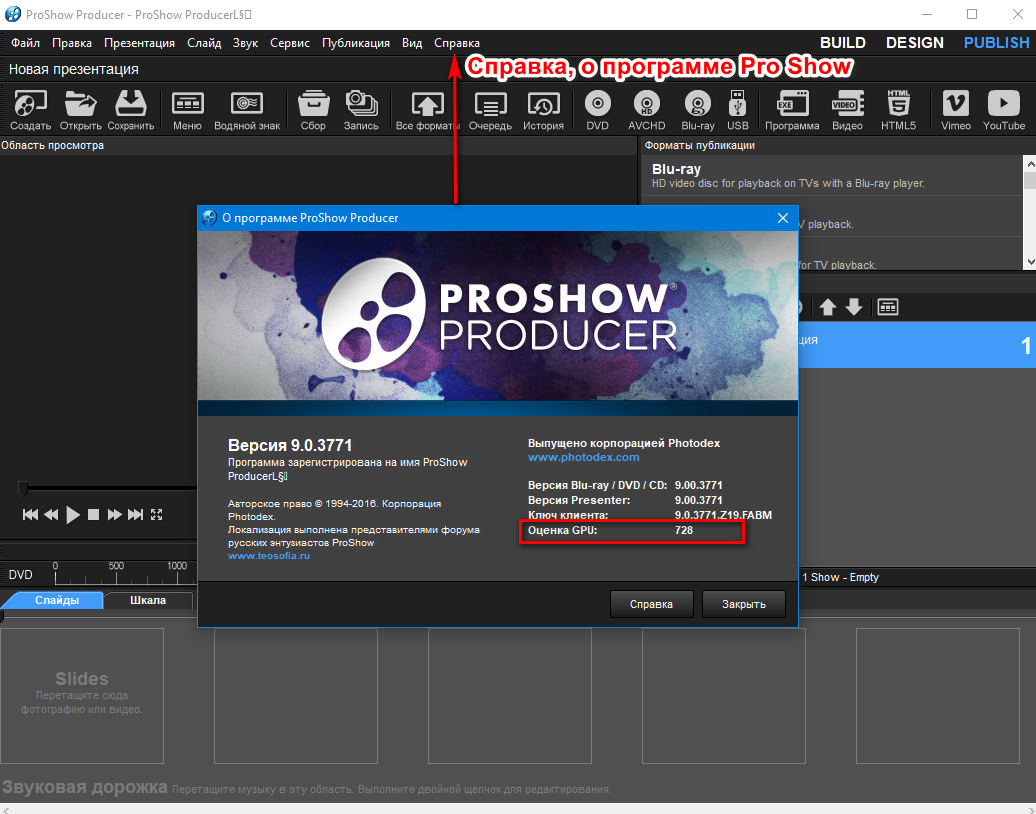
Task: Open the Слайд menu
Action: tap(204, 43)
